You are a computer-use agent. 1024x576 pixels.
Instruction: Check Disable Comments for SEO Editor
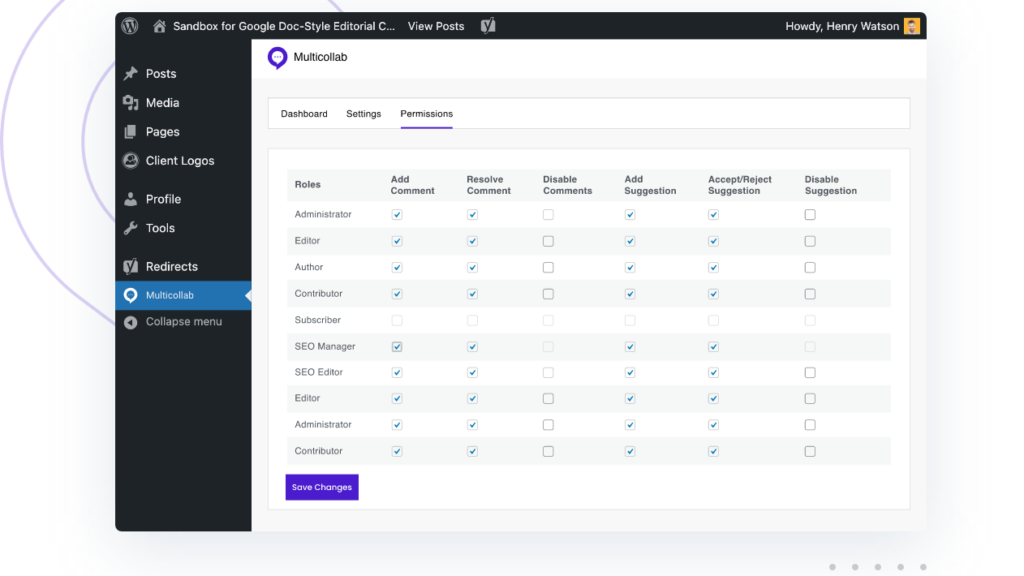[548, 373]
